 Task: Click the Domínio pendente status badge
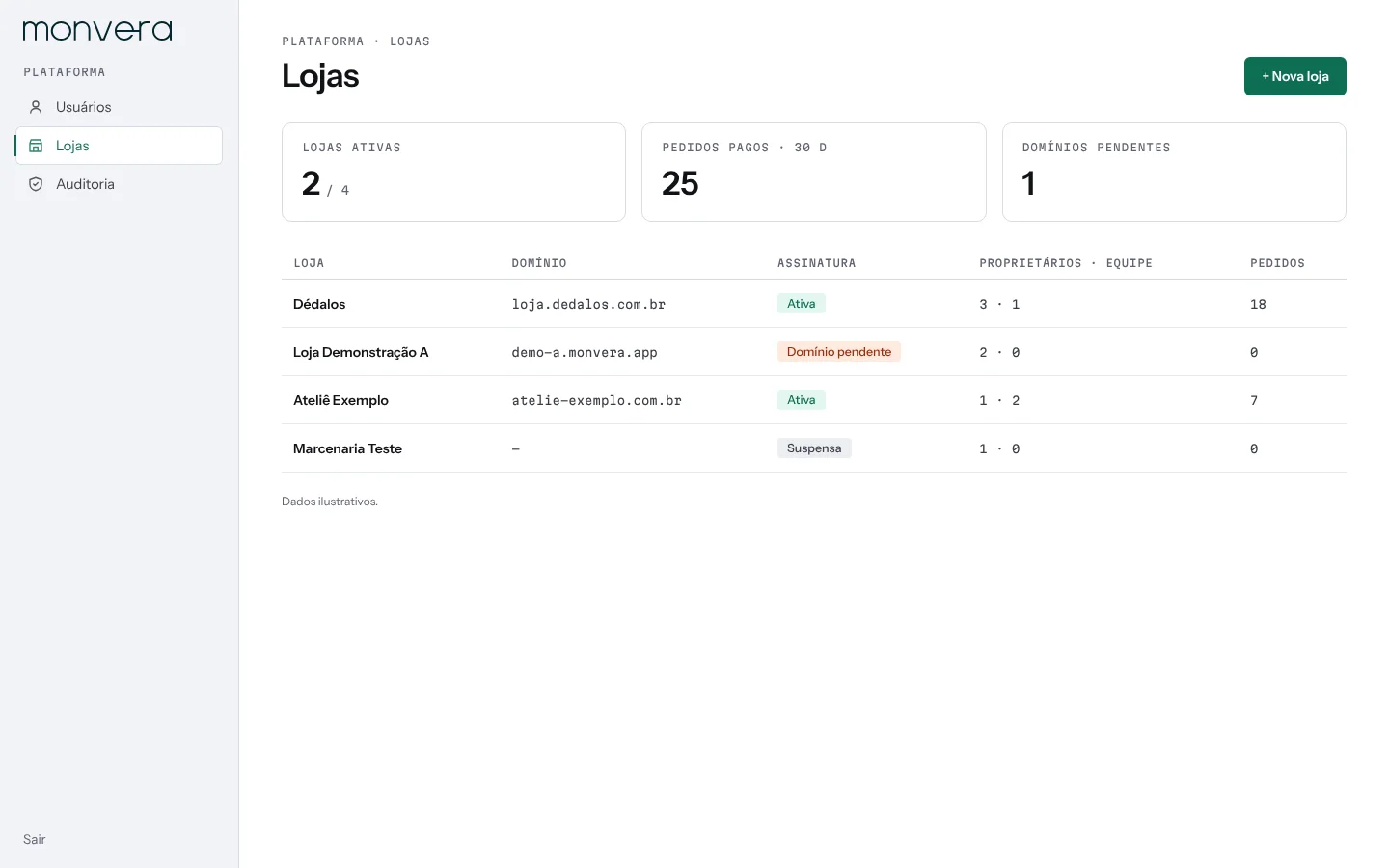(839, 352)
